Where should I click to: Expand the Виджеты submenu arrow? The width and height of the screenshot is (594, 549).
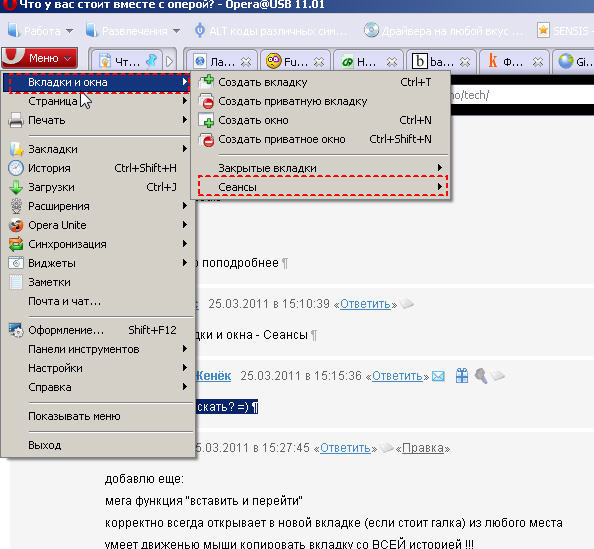pos(184,263)
